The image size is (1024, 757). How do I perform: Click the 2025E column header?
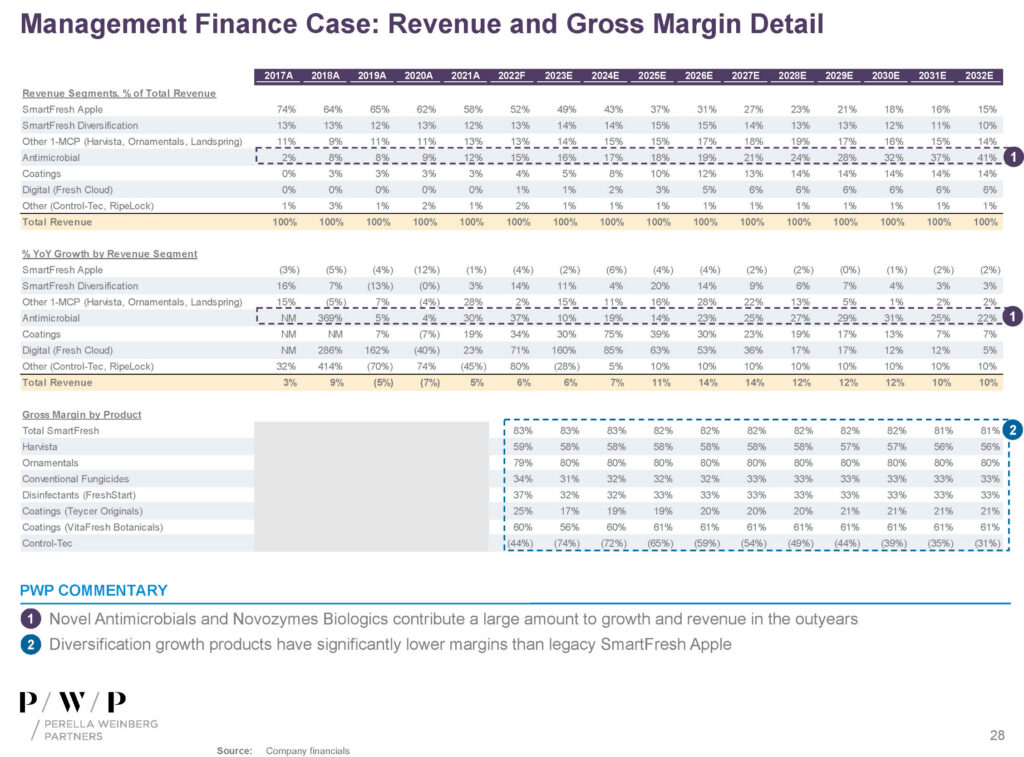(652, 76)
